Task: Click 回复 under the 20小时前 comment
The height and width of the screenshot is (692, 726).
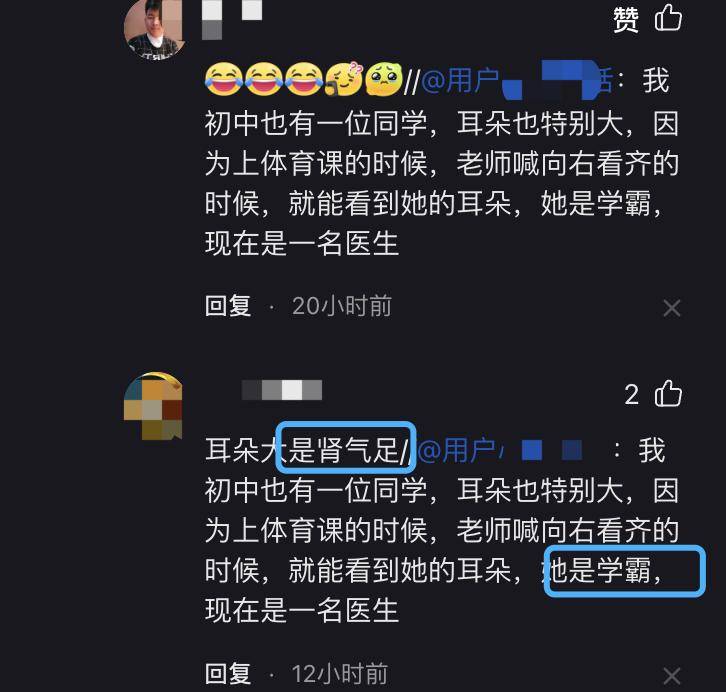Action: tap(228, 306)
